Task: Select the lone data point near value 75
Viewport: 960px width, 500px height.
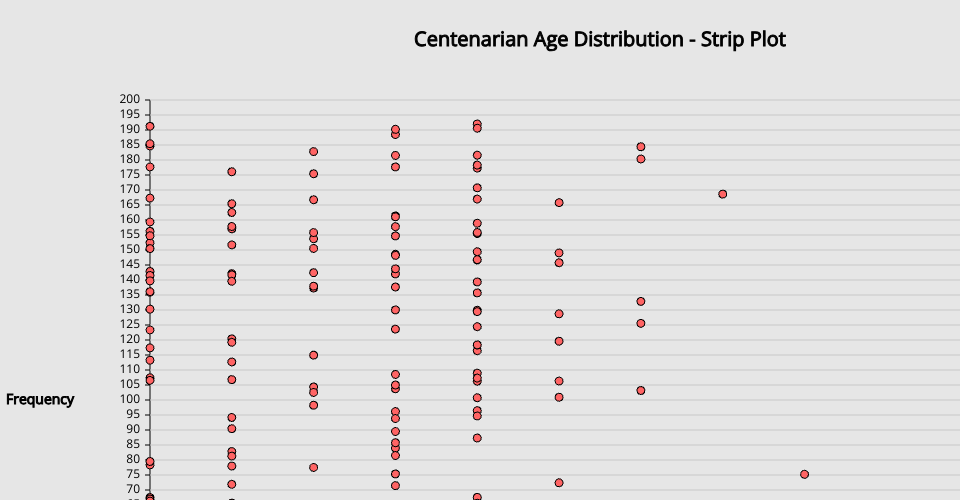Action: coord(804,474)
